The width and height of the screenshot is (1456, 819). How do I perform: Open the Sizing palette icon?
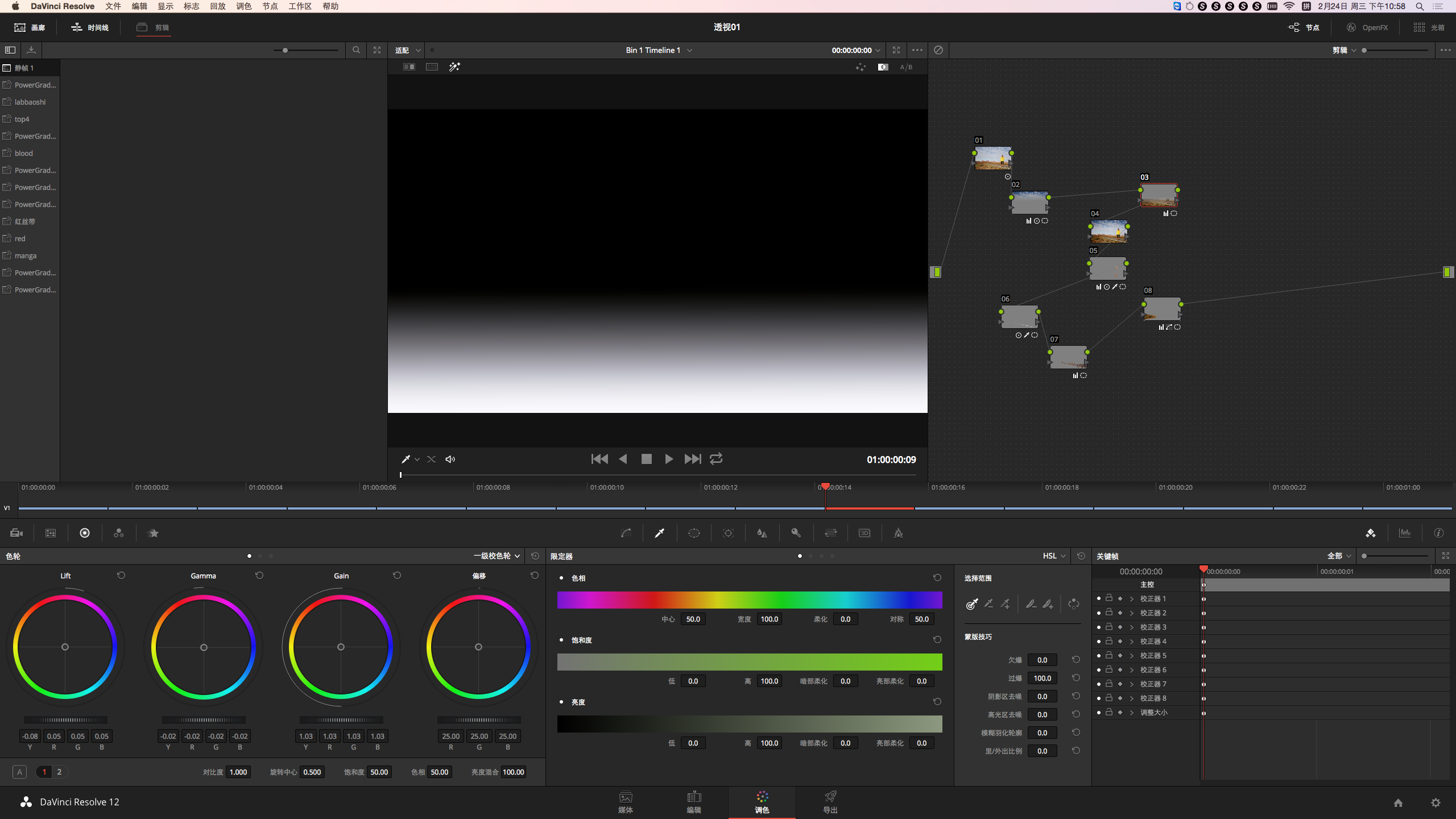coord(830,533)
